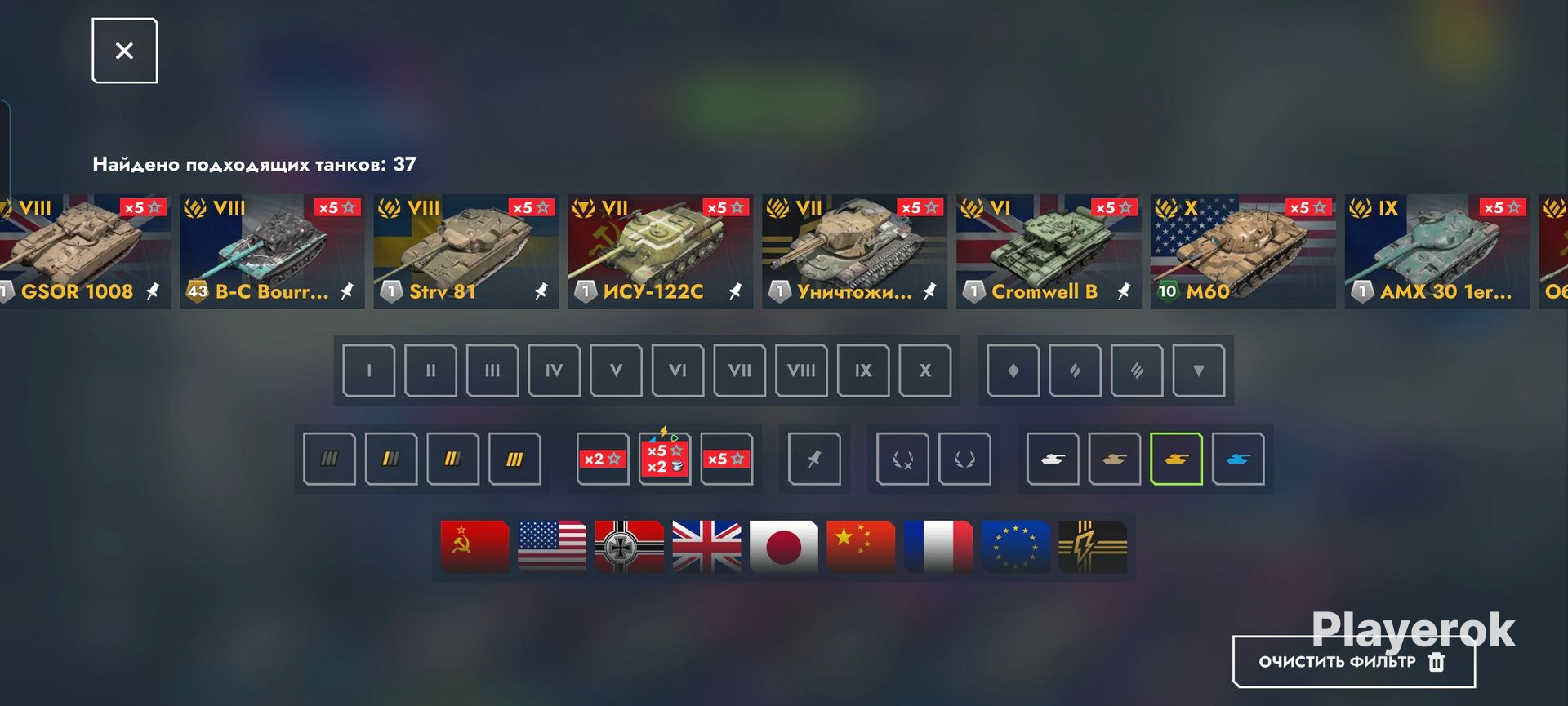This screenshot has height=706, width=1568.
Task: Enable the blue collector tank filter
Action: coord(1238,459)
